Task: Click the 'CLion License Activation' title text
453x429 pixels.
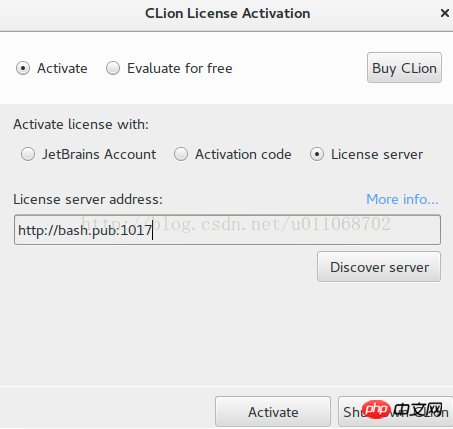Action: [228, 13]
